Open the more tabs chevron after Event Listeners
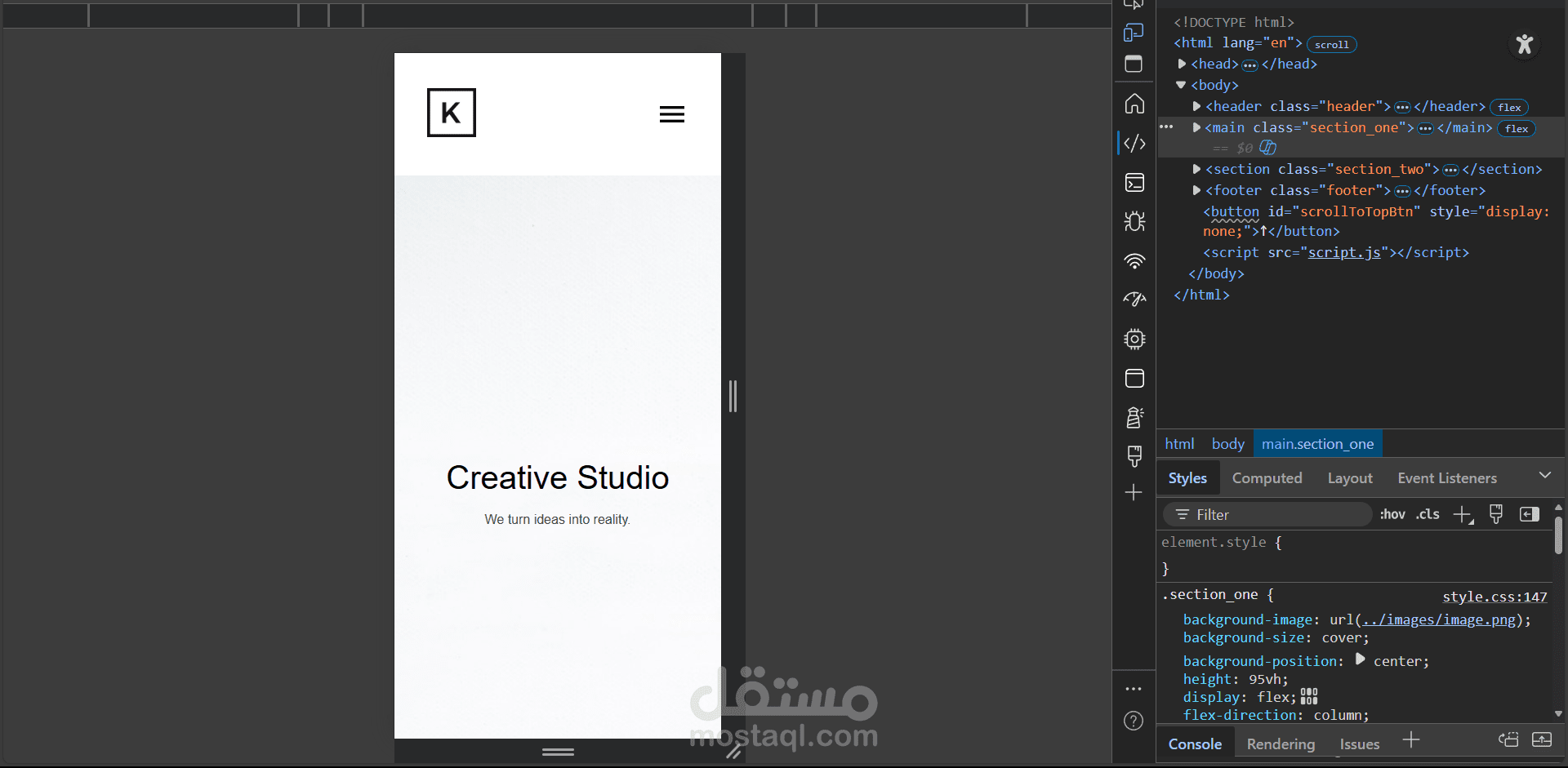 click(1544, 475)
